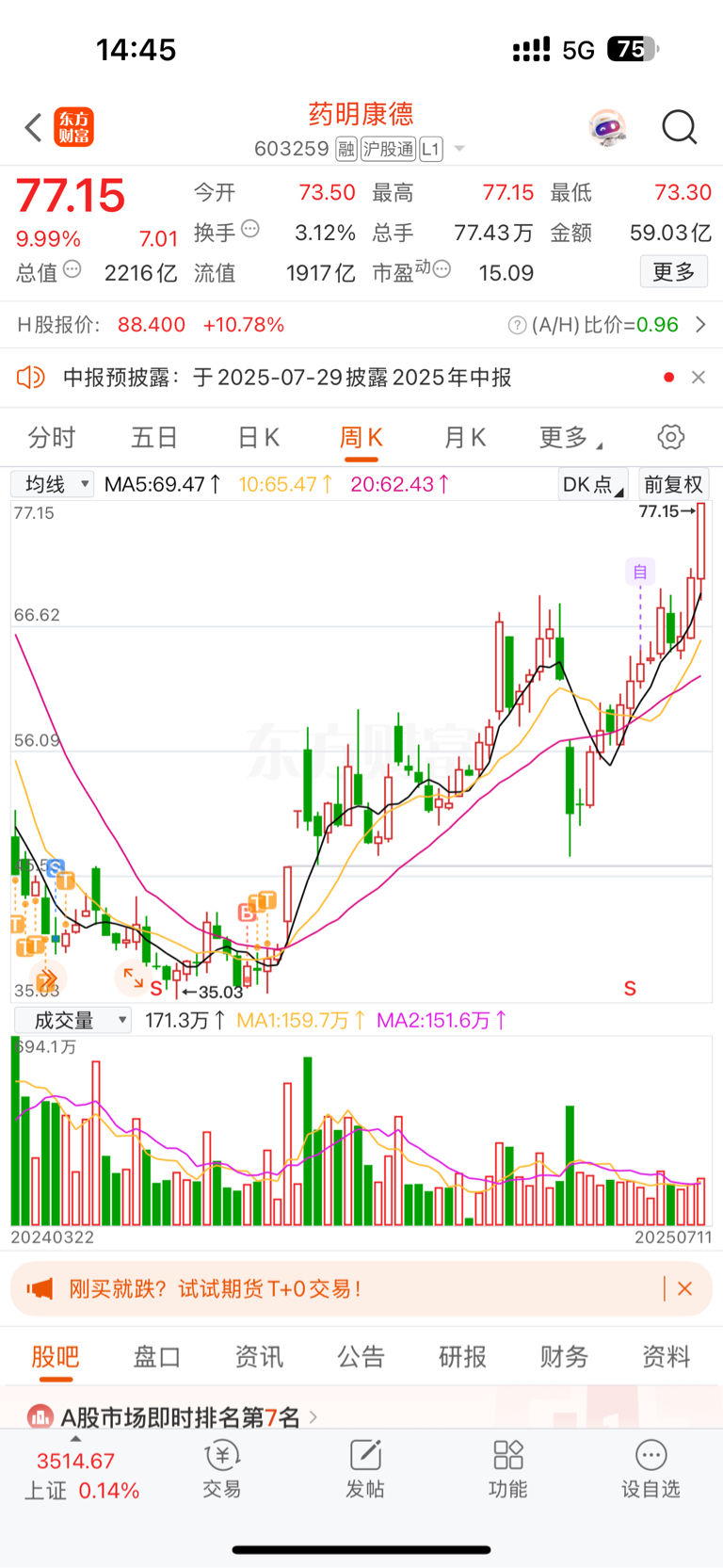
Task: Open the 总值 info bubble icon
Action: (x=72, y=269)
